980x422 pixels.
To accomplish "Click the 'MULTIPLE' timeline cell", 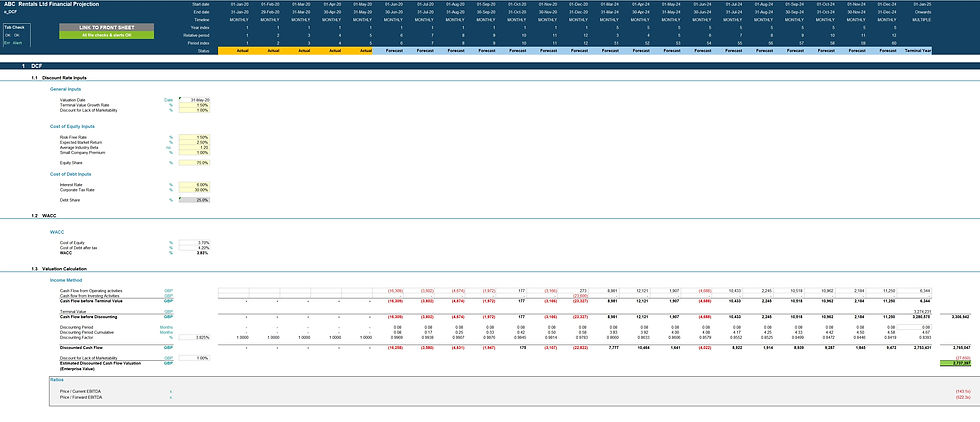I will point(921,20).
